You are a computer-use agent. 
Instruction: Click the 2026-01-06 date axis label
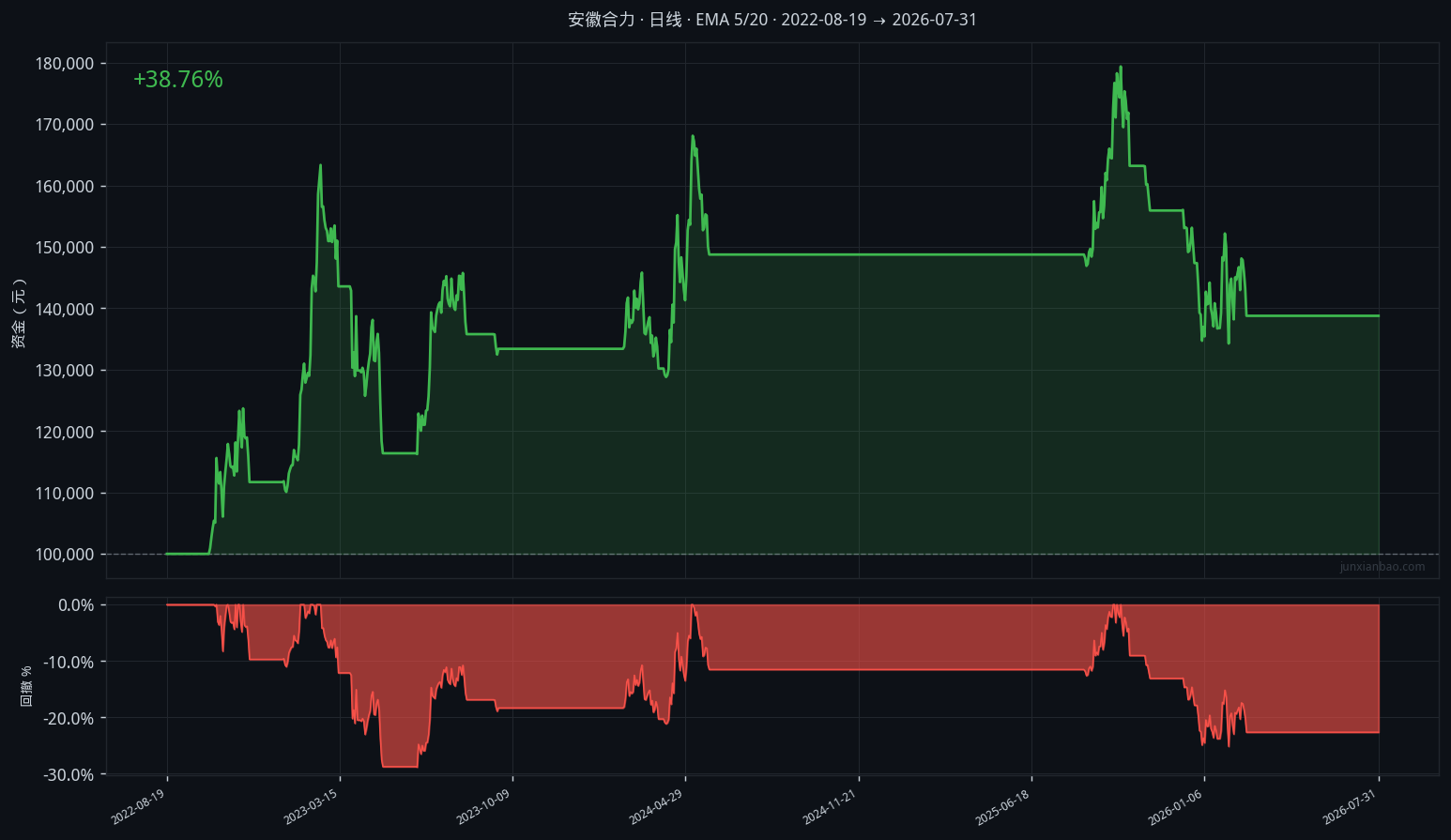[1175, 807]
